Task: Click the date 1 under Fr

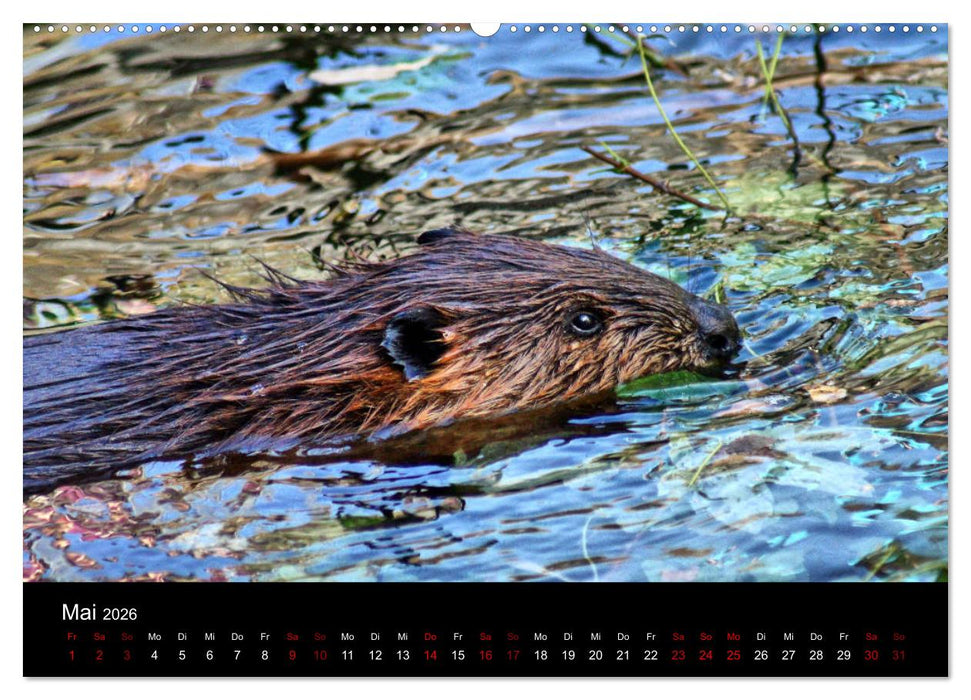Action: [70, 655]
